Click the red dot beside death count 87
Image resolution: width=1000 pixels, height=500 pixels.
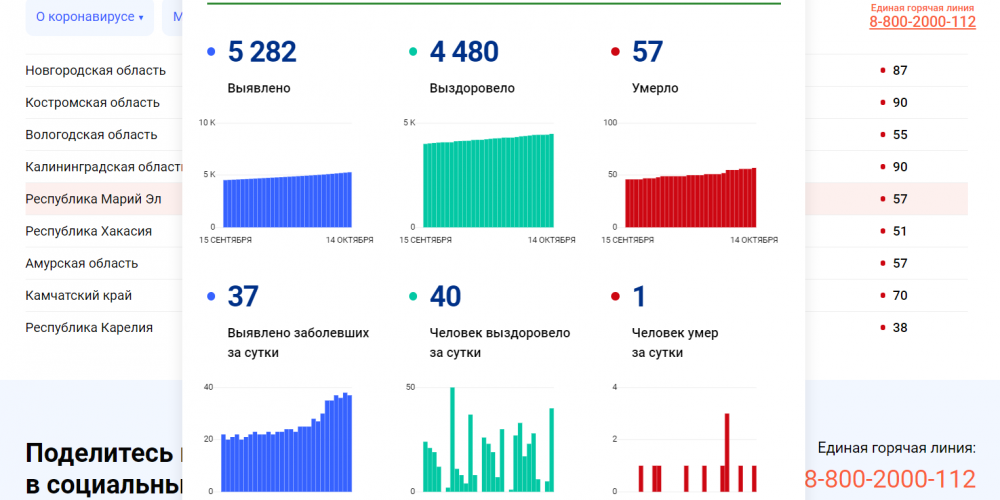click(x=882, y=71)
